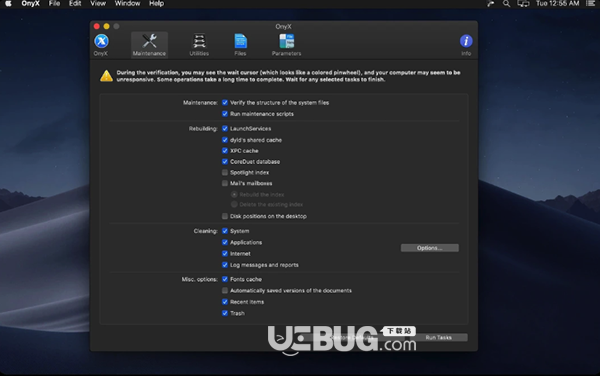Image resolution: width=600 pixels, height=376 pixels.
Task: Check Disk positions on the desktop
Action: point(225,216)
